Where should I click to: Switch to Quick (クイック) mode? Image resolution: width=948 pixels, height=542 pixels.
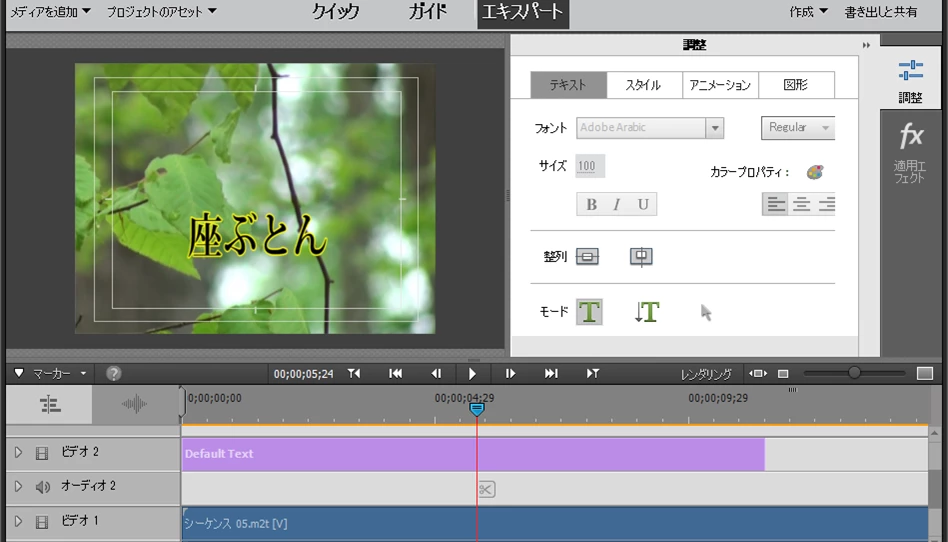pos(336,11)
